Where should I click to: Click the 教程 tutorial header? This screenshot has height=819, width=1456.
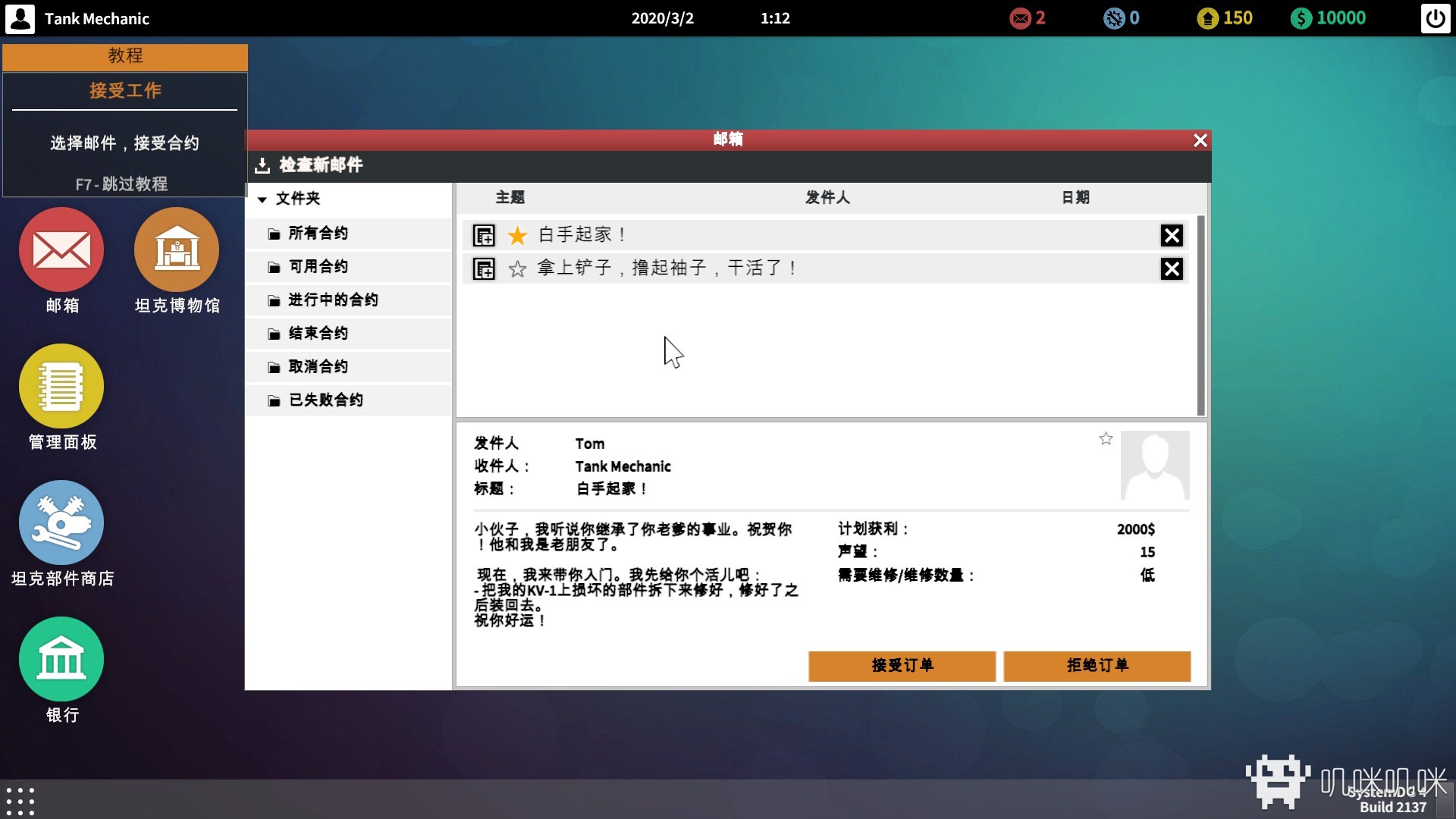(x=125, y=57)
